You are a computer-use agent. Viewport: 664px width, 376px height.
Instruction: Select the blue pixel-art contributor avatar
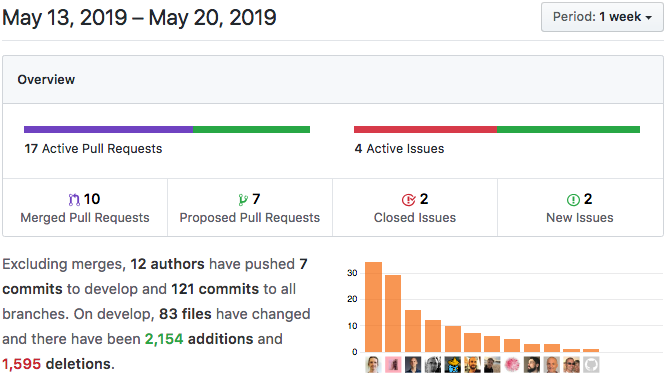click(453, 365)
